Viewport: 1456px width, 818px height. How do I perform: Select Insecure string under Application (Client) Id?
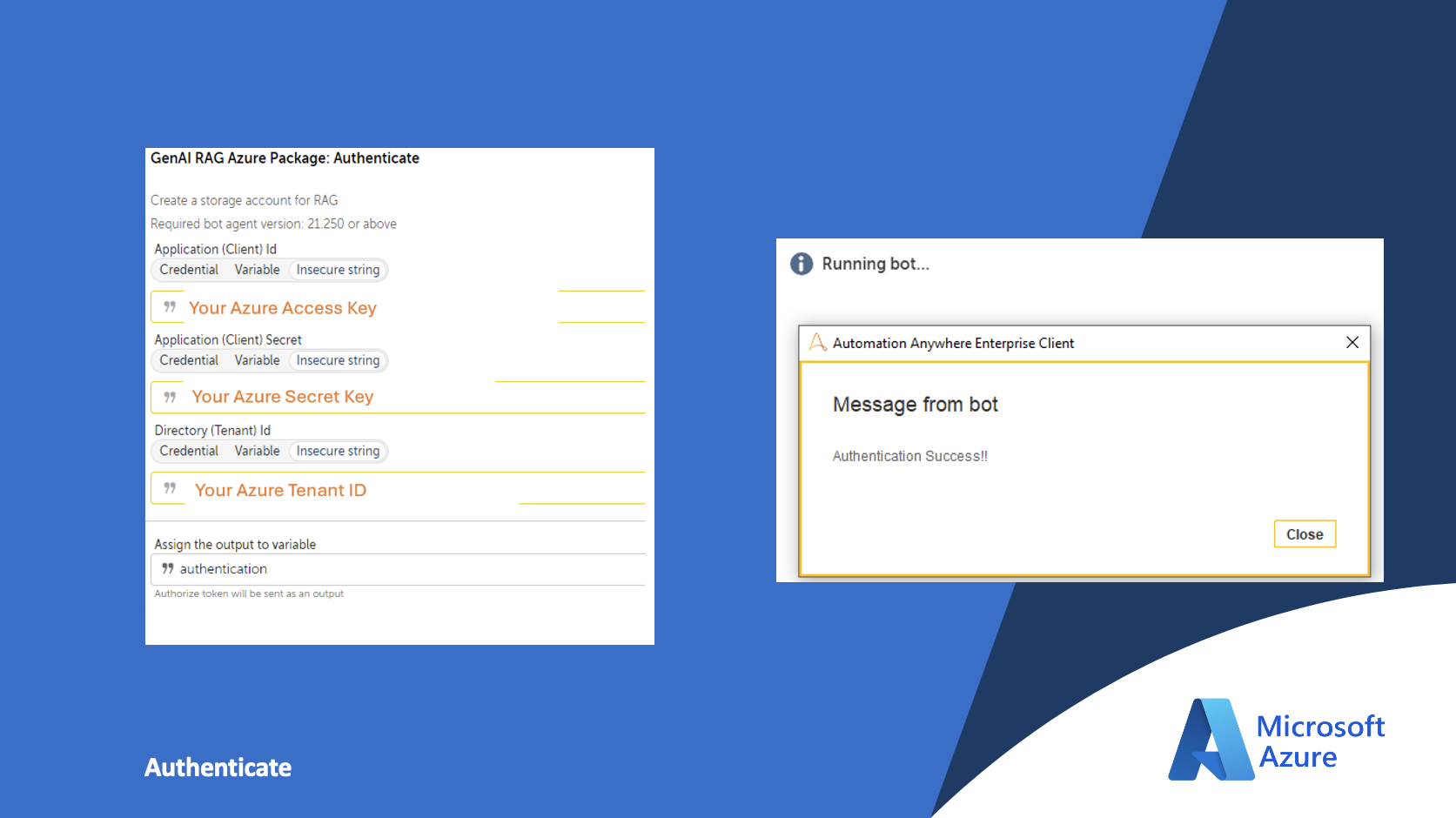(x=338, y=270)
